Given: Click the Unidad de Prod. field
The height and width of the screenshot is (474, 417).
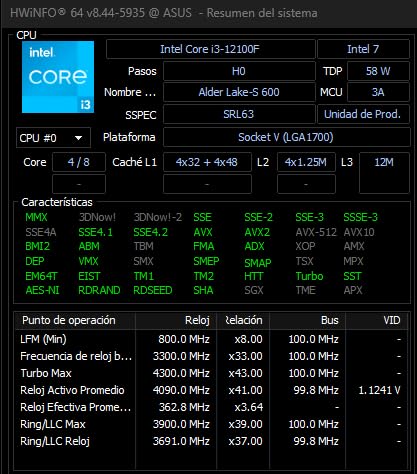Looking at the screenshot, I should [x=363, y=114].
